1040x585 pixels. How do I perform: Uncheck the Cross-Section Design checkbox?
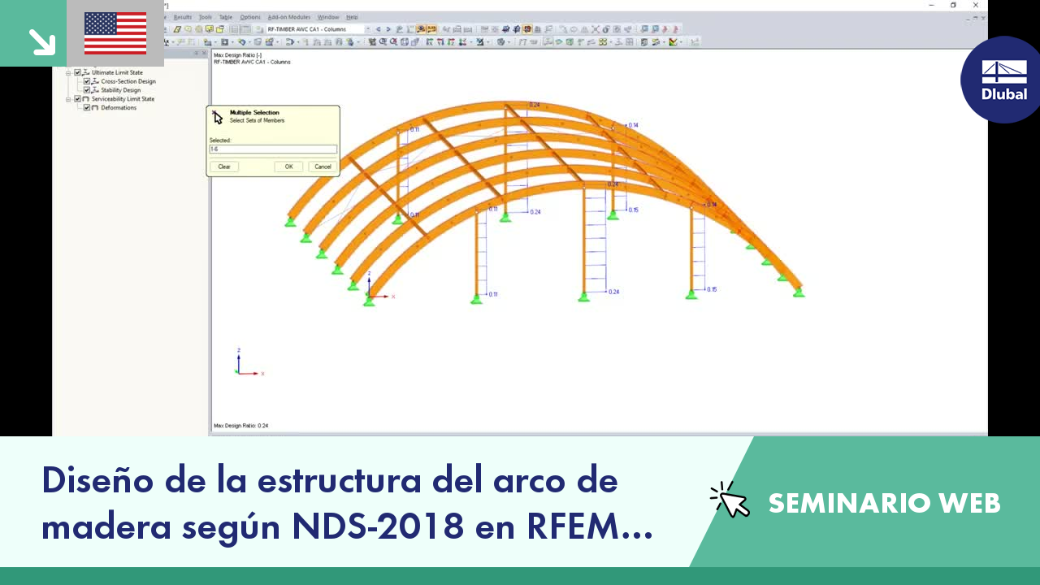coord(87,81)
